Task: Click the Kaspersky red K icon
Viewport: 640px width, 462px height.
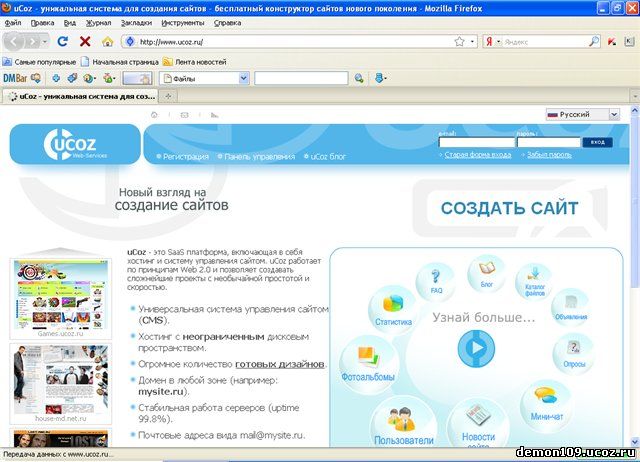Action: (x=612, y=42)
